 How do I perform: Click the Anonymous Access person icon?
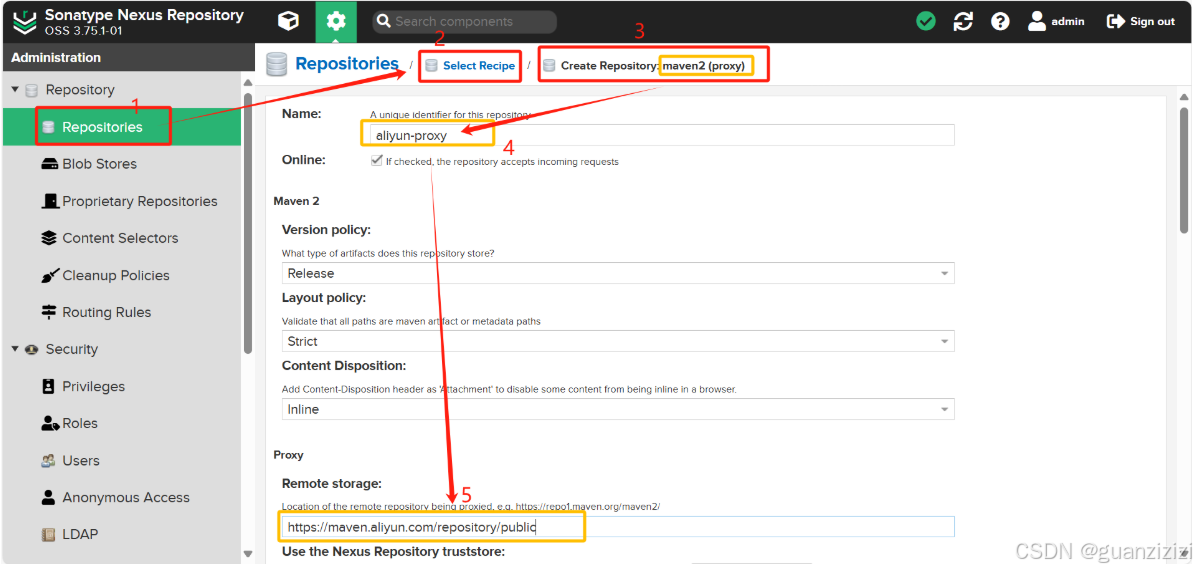(49, 498)
